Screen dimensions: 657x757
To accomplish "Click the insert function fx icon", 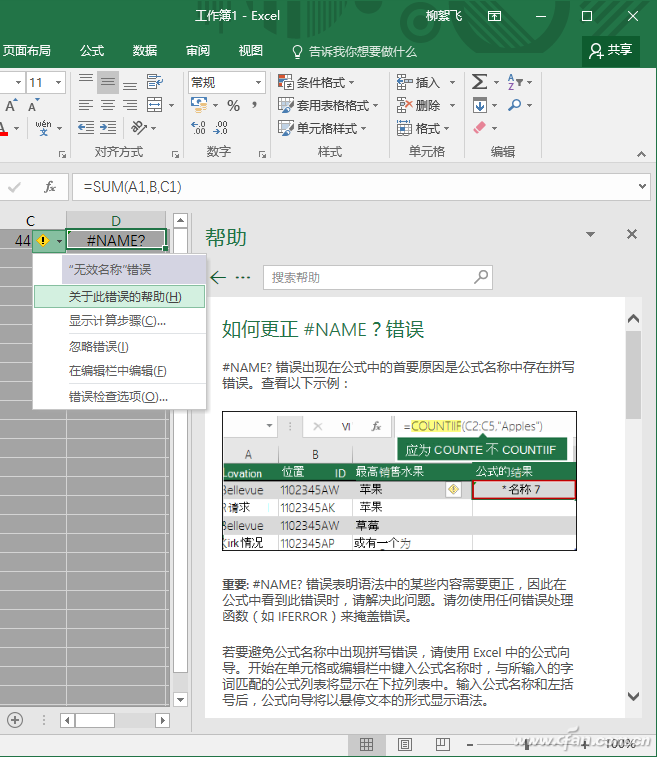I will point(50,187).
